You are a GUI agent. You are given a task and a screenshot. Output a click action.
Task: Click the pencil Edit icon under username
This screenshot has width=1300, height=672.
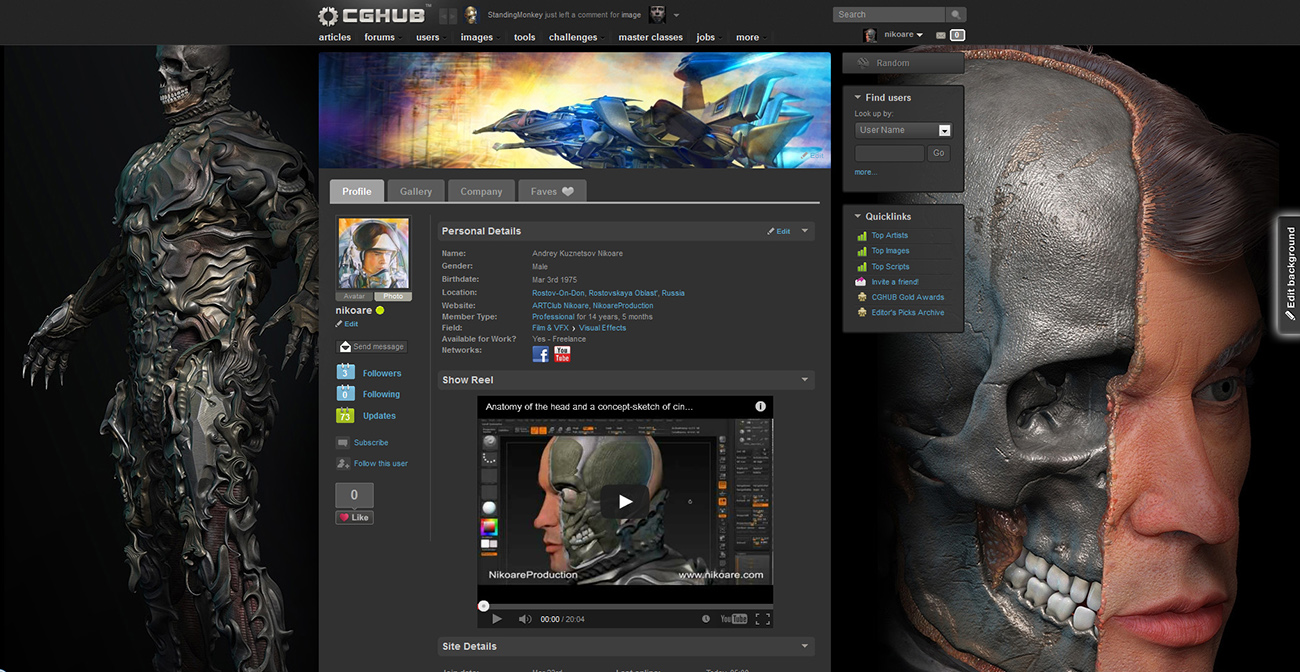pos(339,324)
